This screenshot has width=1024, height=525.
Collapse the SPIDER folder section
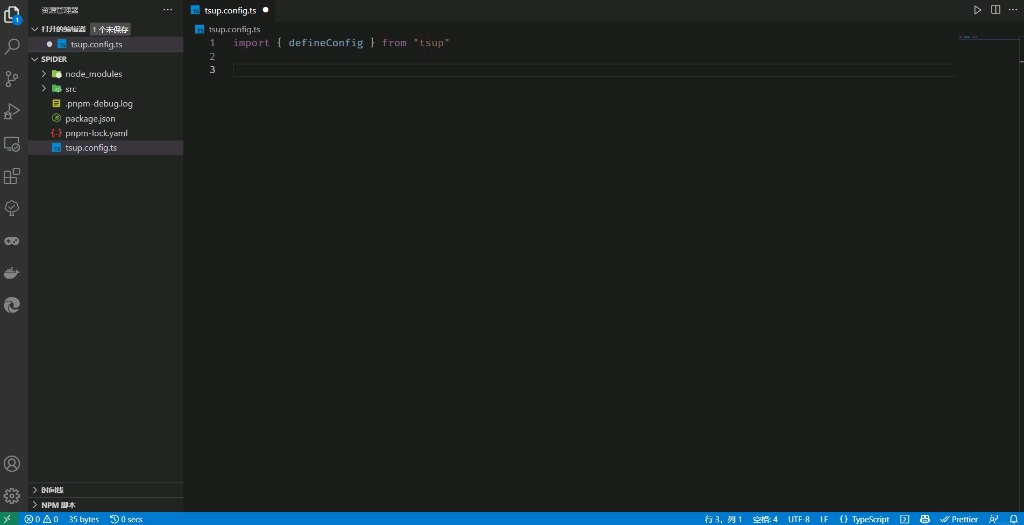[35, 59]
